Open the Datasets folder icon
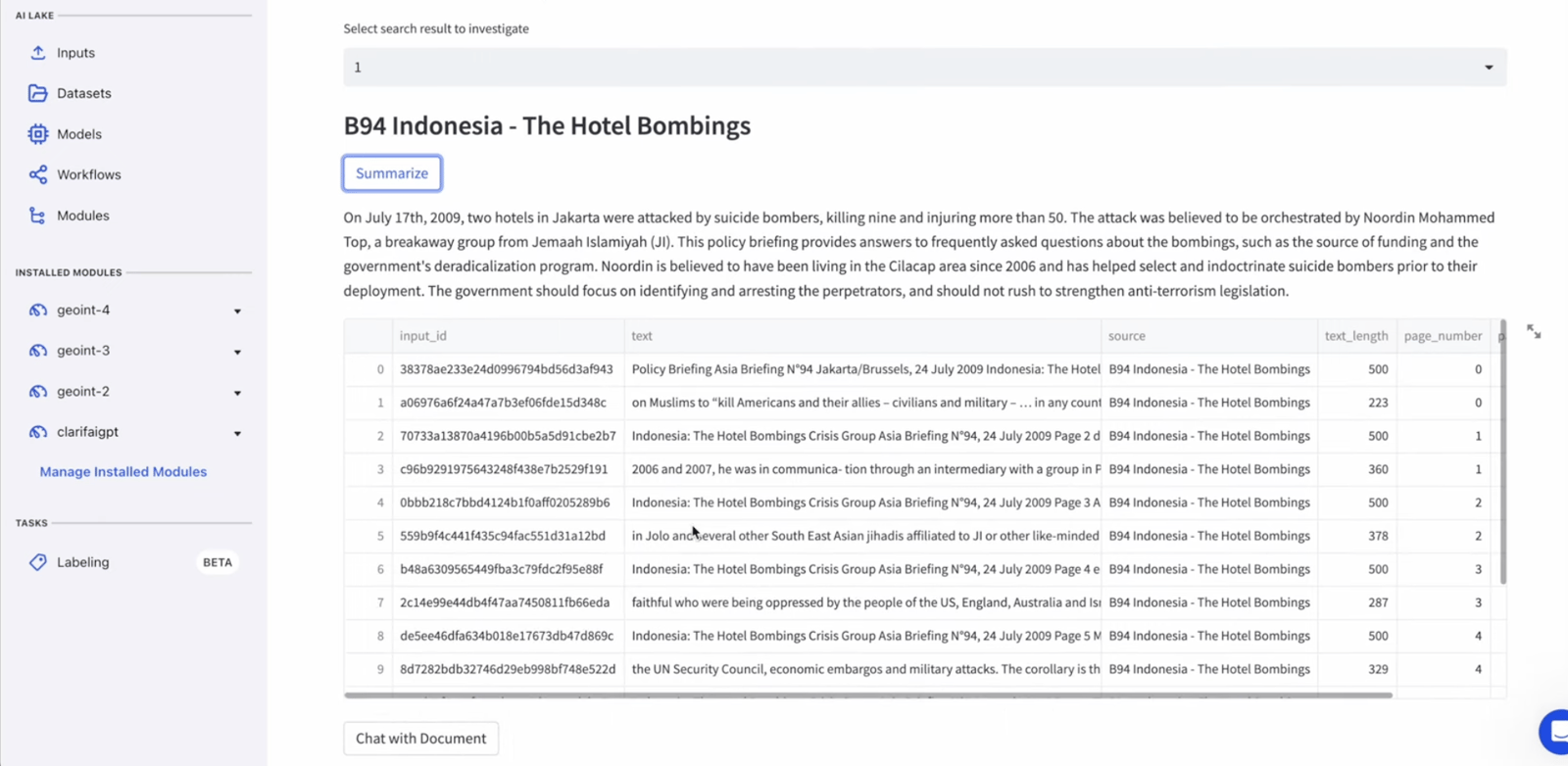Viewport: 1568px width, 766px height. click(38, 93)
